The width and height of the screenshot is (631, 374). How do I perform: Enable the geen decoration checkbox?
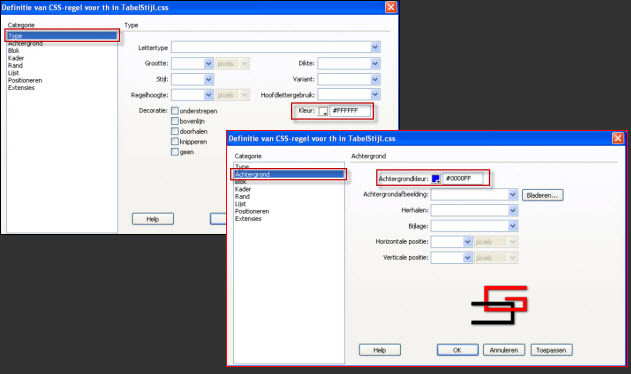tap(175, 152)
